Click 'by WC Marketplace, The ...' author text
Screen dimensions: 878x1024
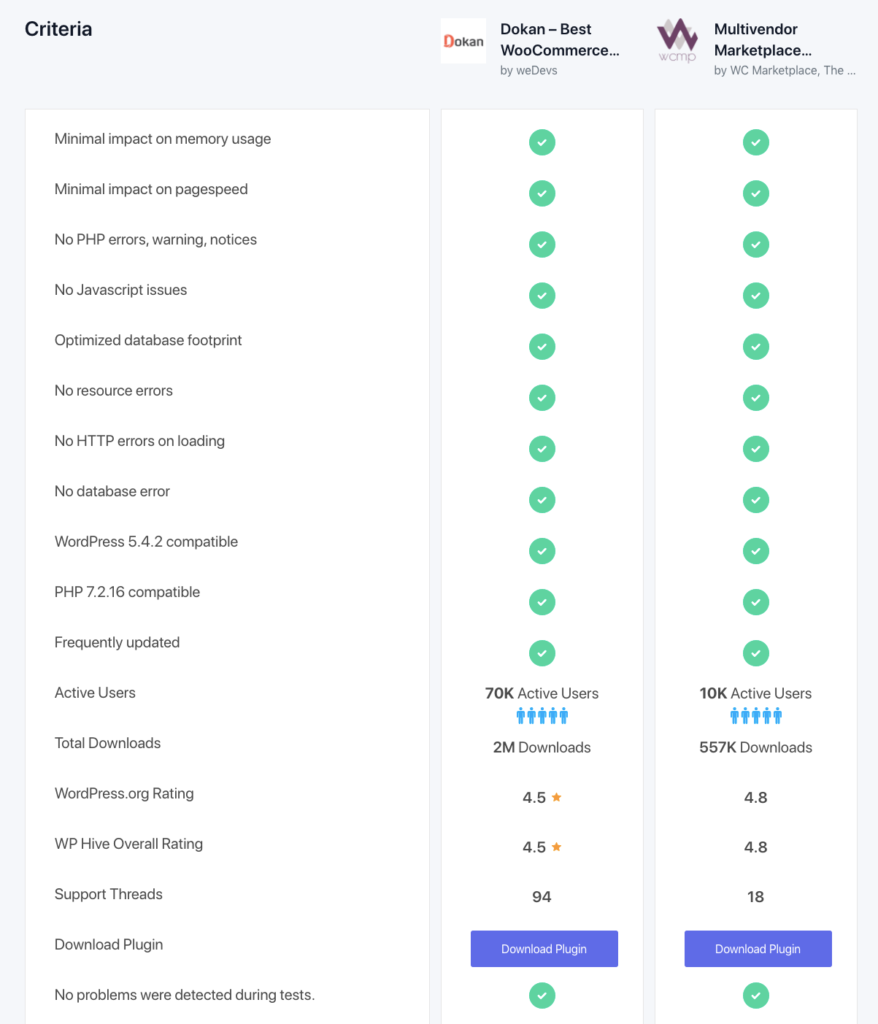click(x=785, y=71)
